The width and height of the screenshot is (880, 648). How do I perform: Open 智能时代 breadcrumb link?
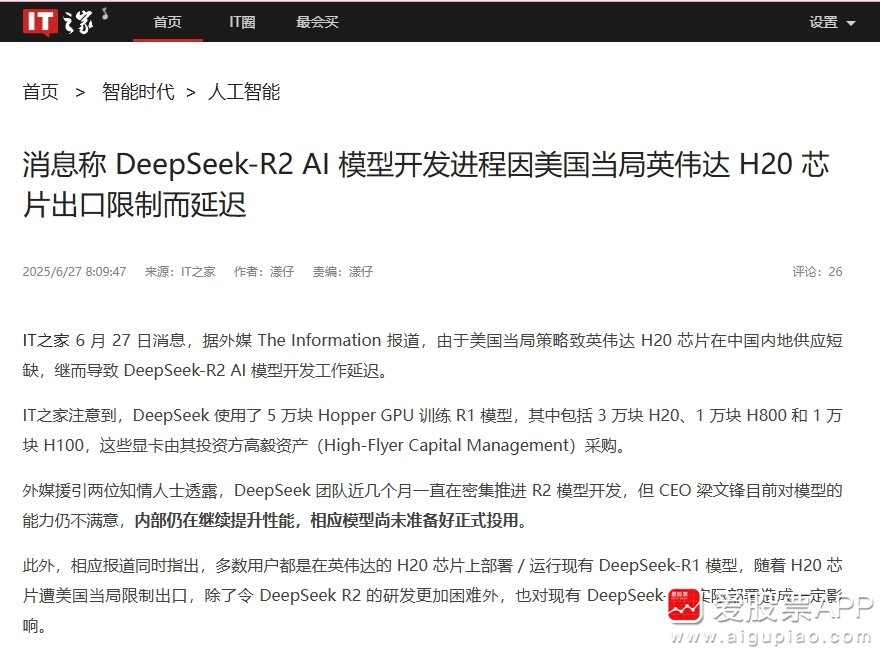point(138,91)
